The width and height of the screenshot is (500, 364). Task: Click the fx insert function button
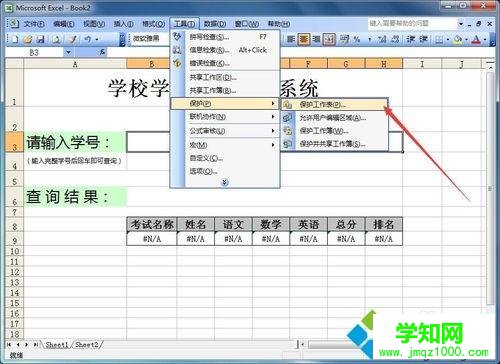[x=102, y=52]
